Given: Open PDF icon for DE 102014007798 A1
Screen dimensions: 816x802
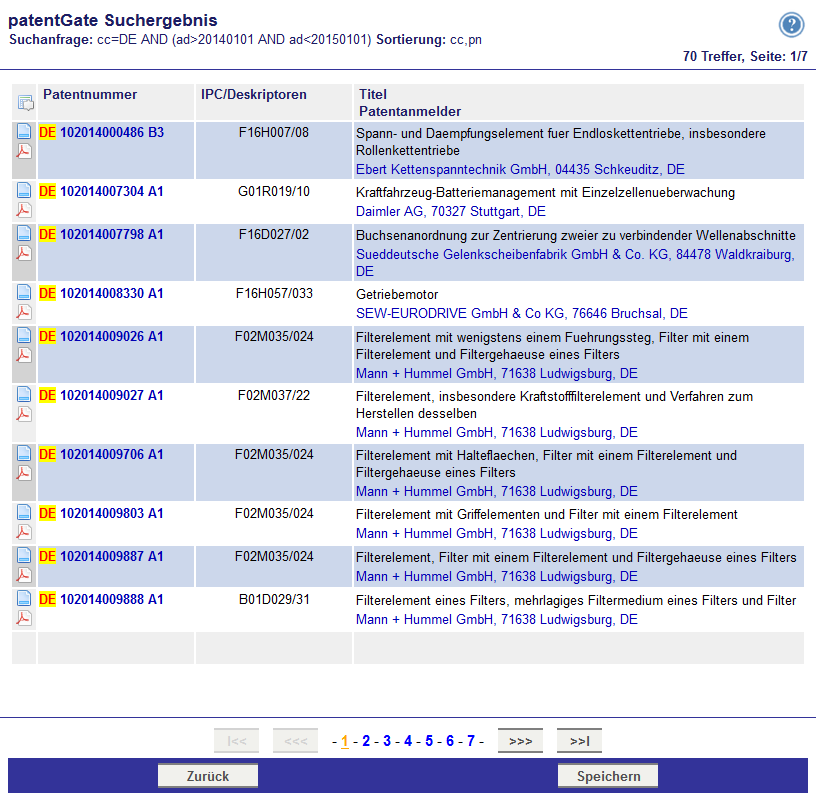Looking at the screenshot, I should 24,253.
